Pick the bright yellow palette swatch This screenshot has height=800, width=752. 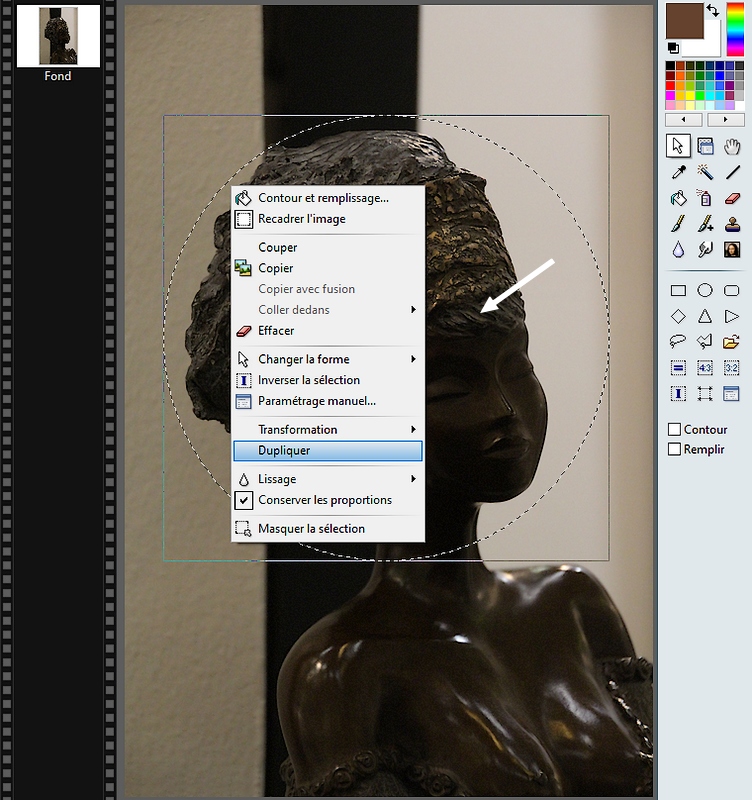pyautogui.click(x=690, y=95)
